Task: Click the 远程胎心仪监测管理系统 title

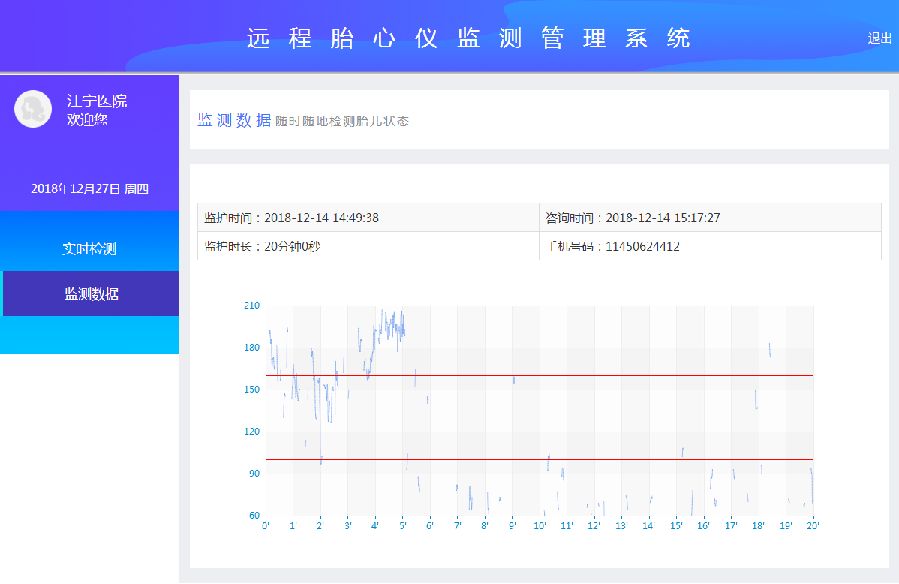Action: tap(468, 38)
